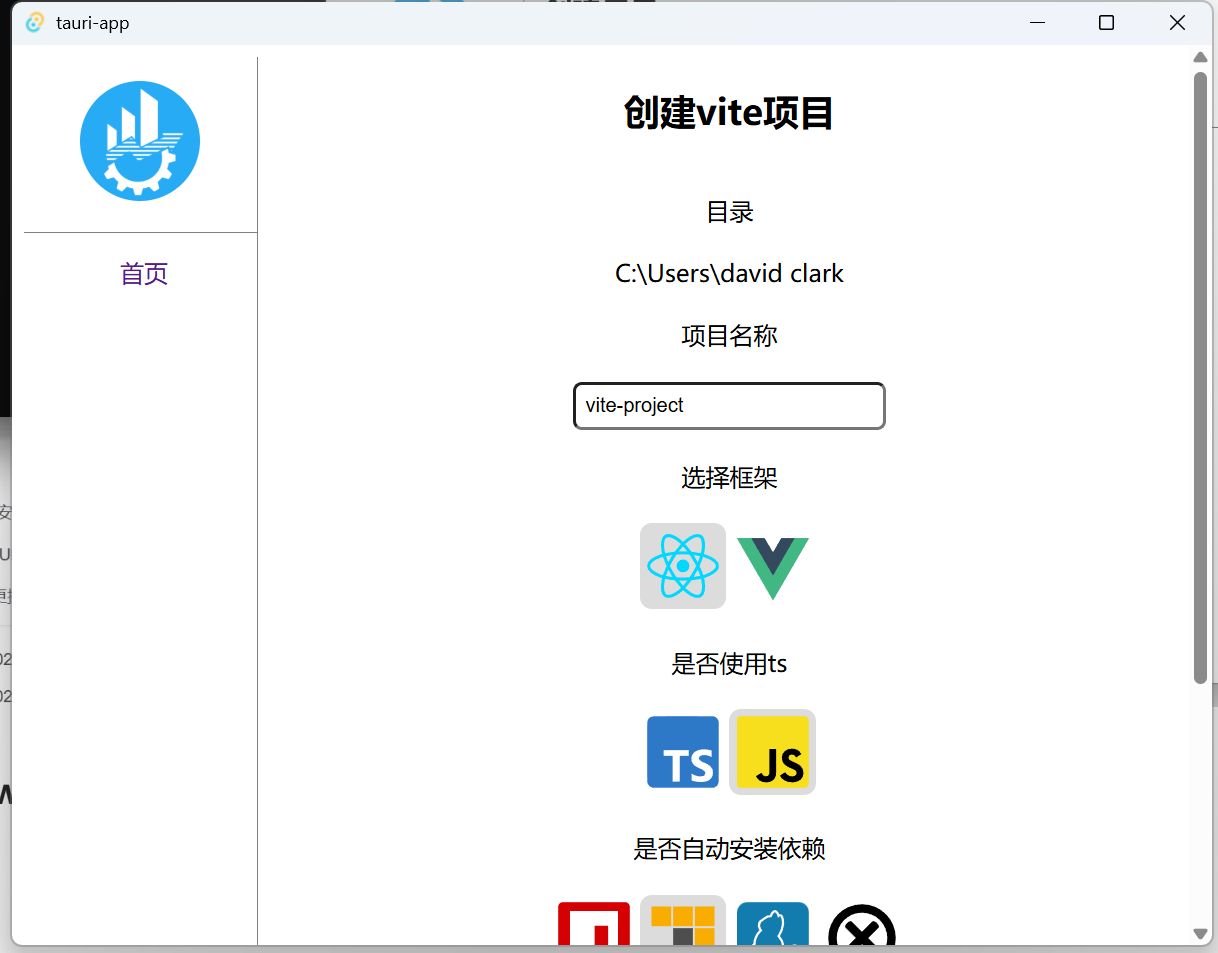Choose the TypeScript TS option
Image resolution: width=1218 pixels, height=953 pixels.
tap(683, 752)
